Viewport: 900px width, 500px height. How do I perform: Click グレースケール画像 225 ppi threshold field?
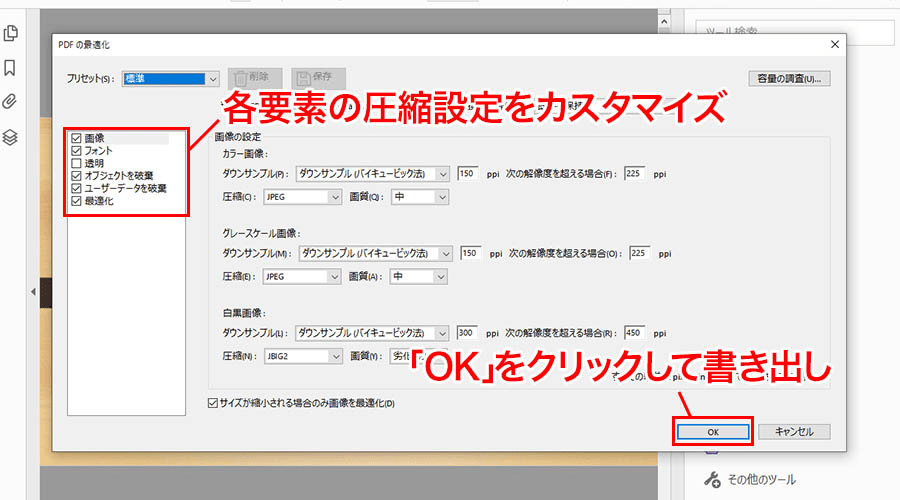tap(640, 253)
